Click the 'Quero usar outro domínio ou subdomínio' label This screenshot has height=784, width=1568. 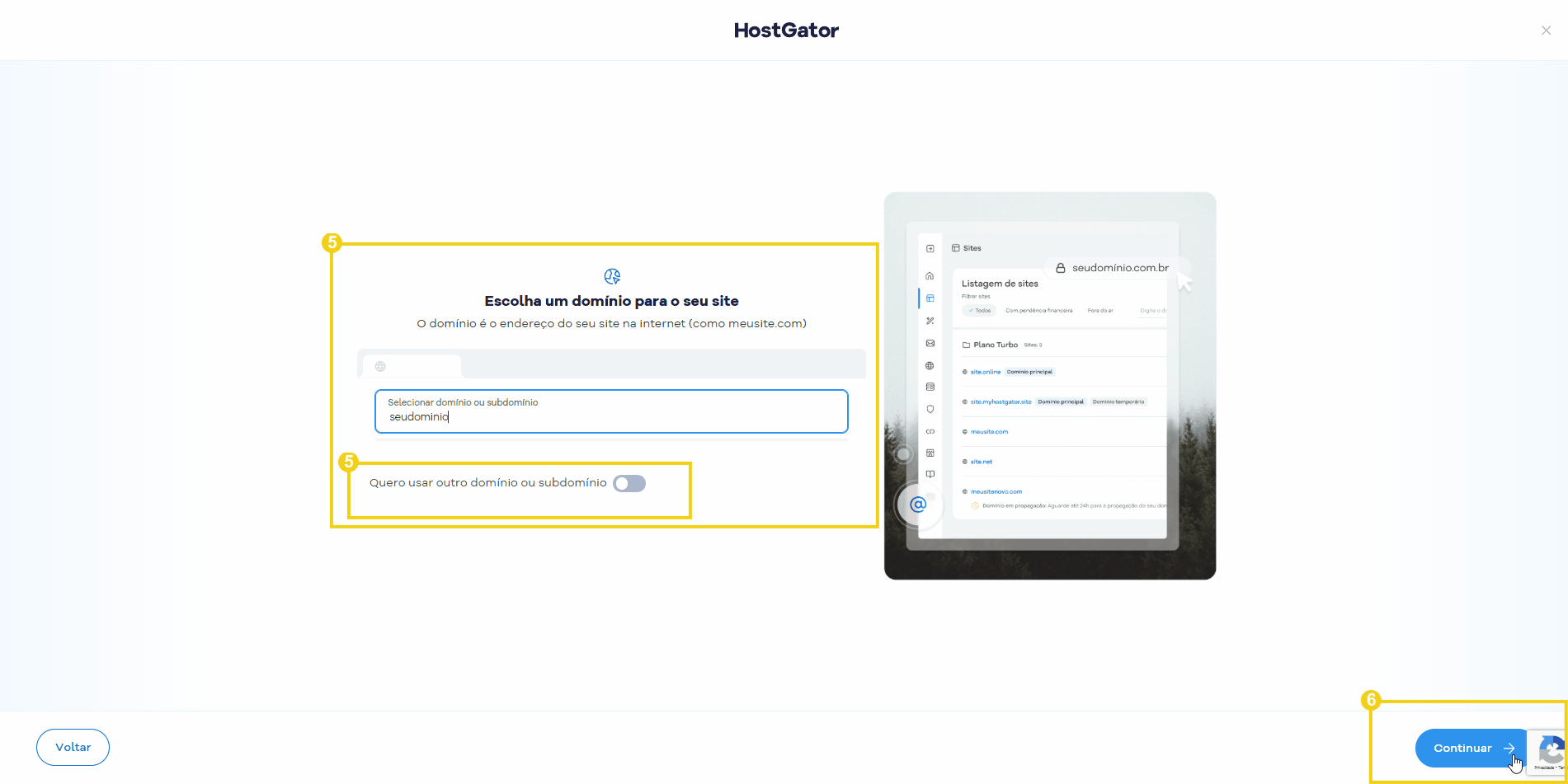tap(487, 483)
